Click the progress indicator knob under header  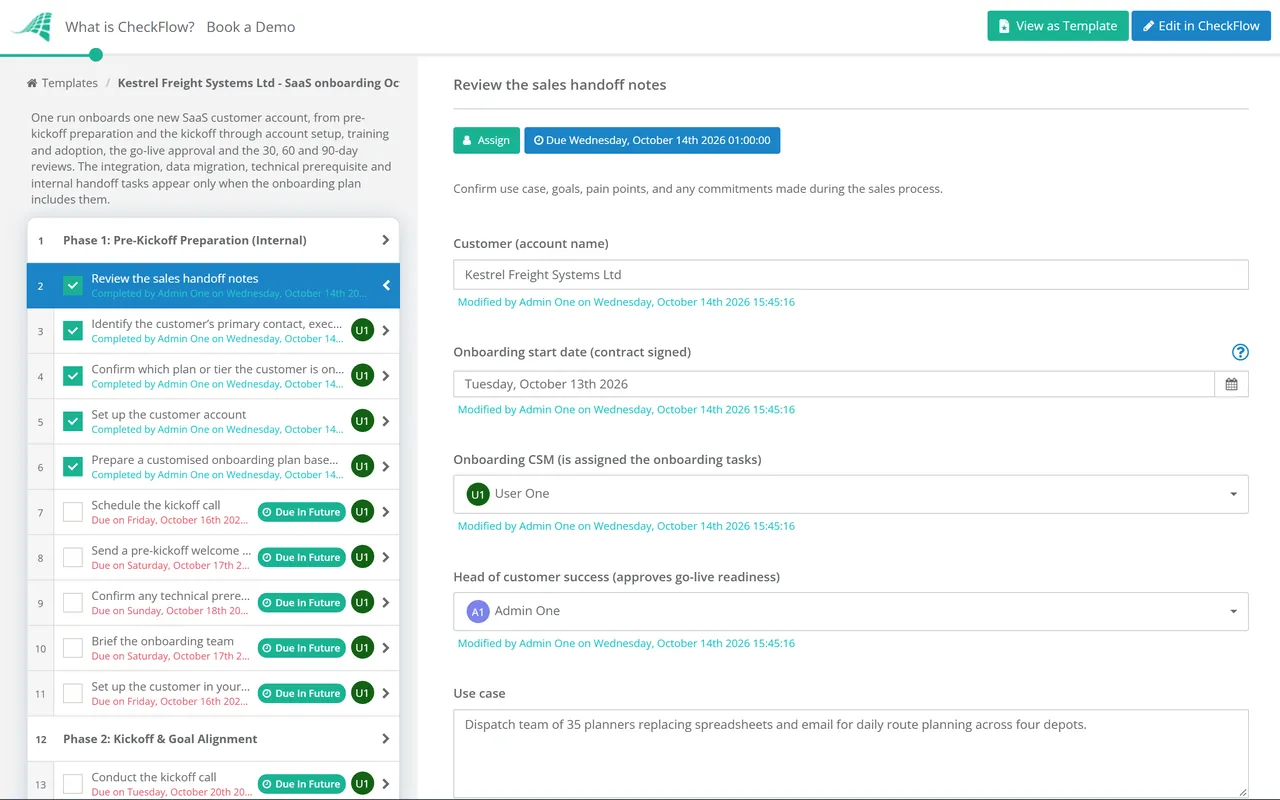pos(96,55)
